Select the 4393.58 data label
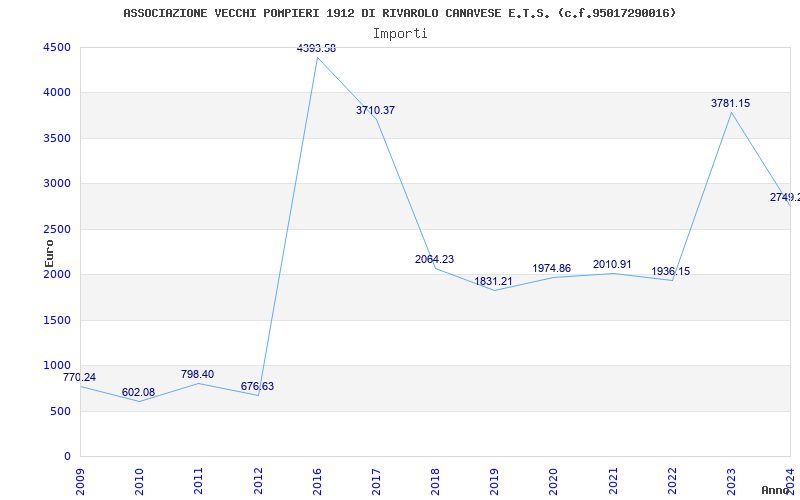800x500 pixels. point(316,48)
